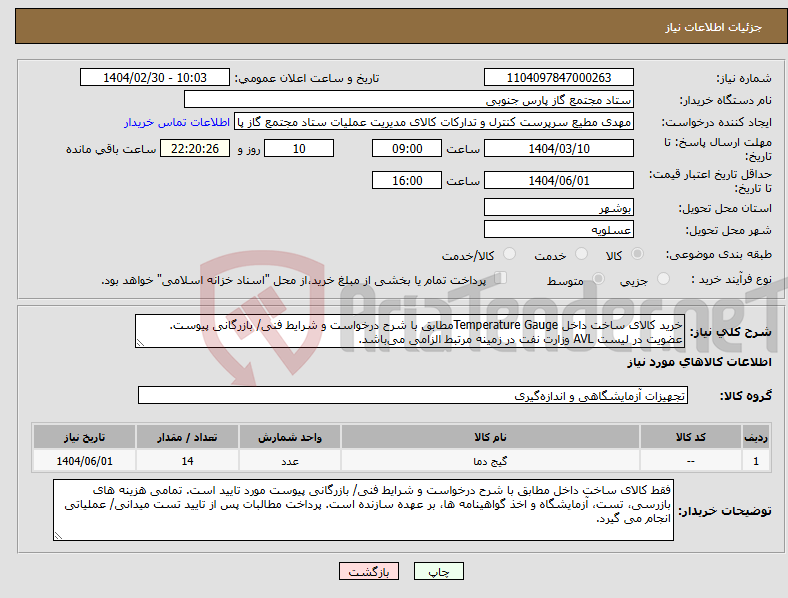
Task: Click the remaining days field 10
Action: click(299, 148)
